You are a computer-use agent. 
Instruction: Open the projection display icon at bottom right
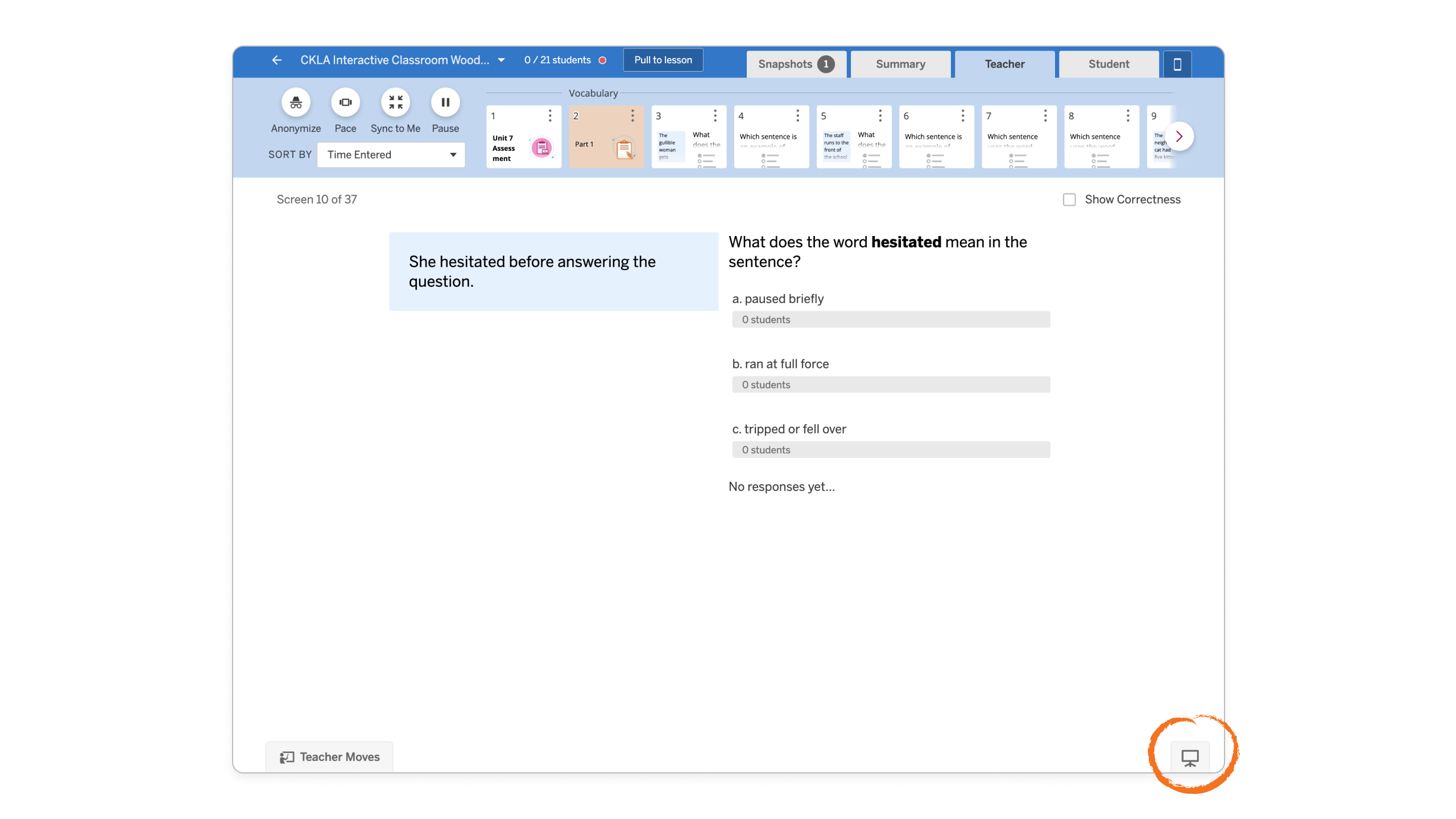(x=1190, y=757)
